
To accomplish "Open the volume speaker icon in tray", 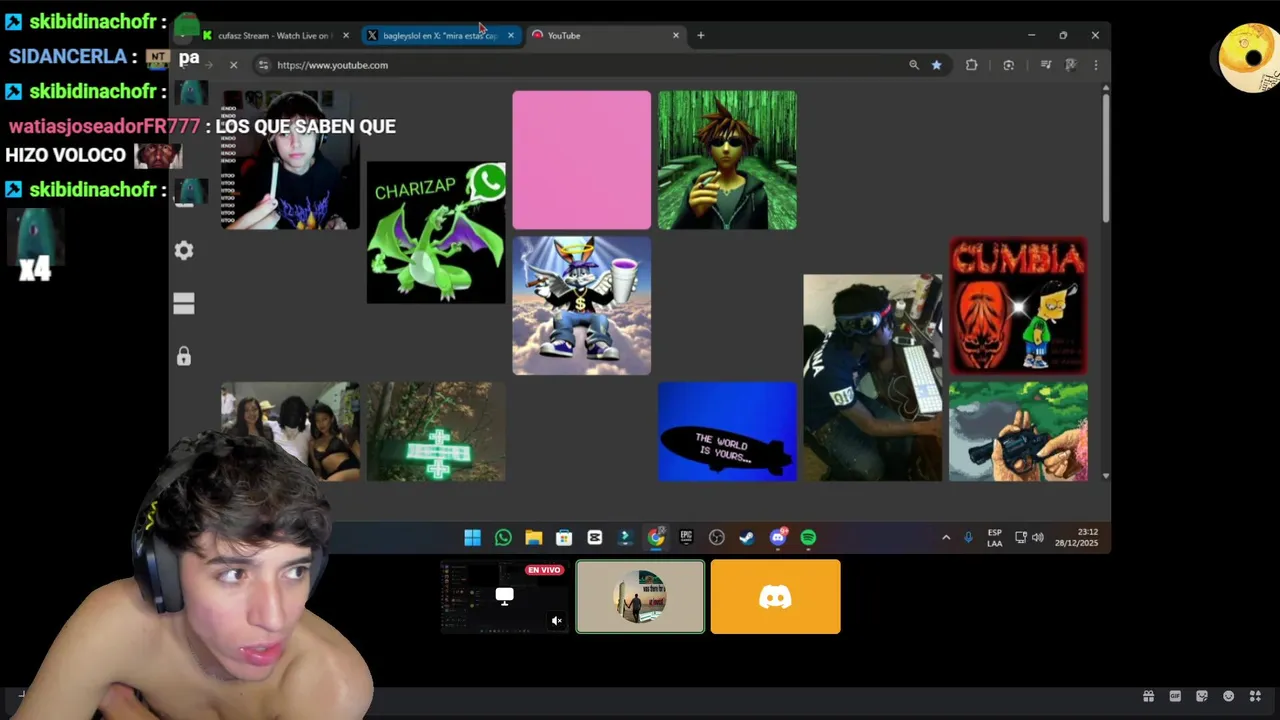I will click(1038, 538).
